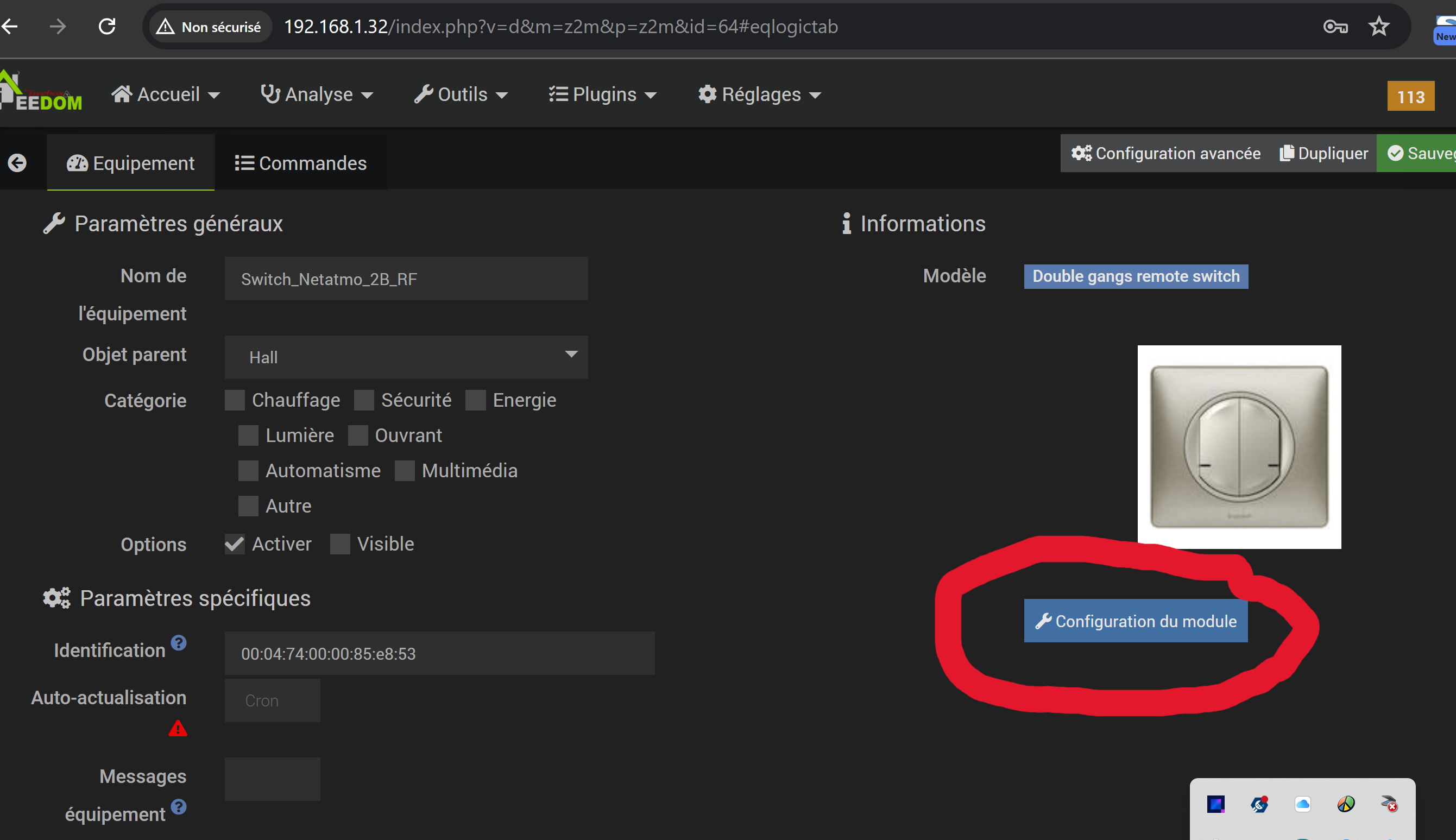Click the URL address bar text
Image resolution: width=1456 pixels, height=840 pixels.
pyautogui.click(x=560, y=27)
